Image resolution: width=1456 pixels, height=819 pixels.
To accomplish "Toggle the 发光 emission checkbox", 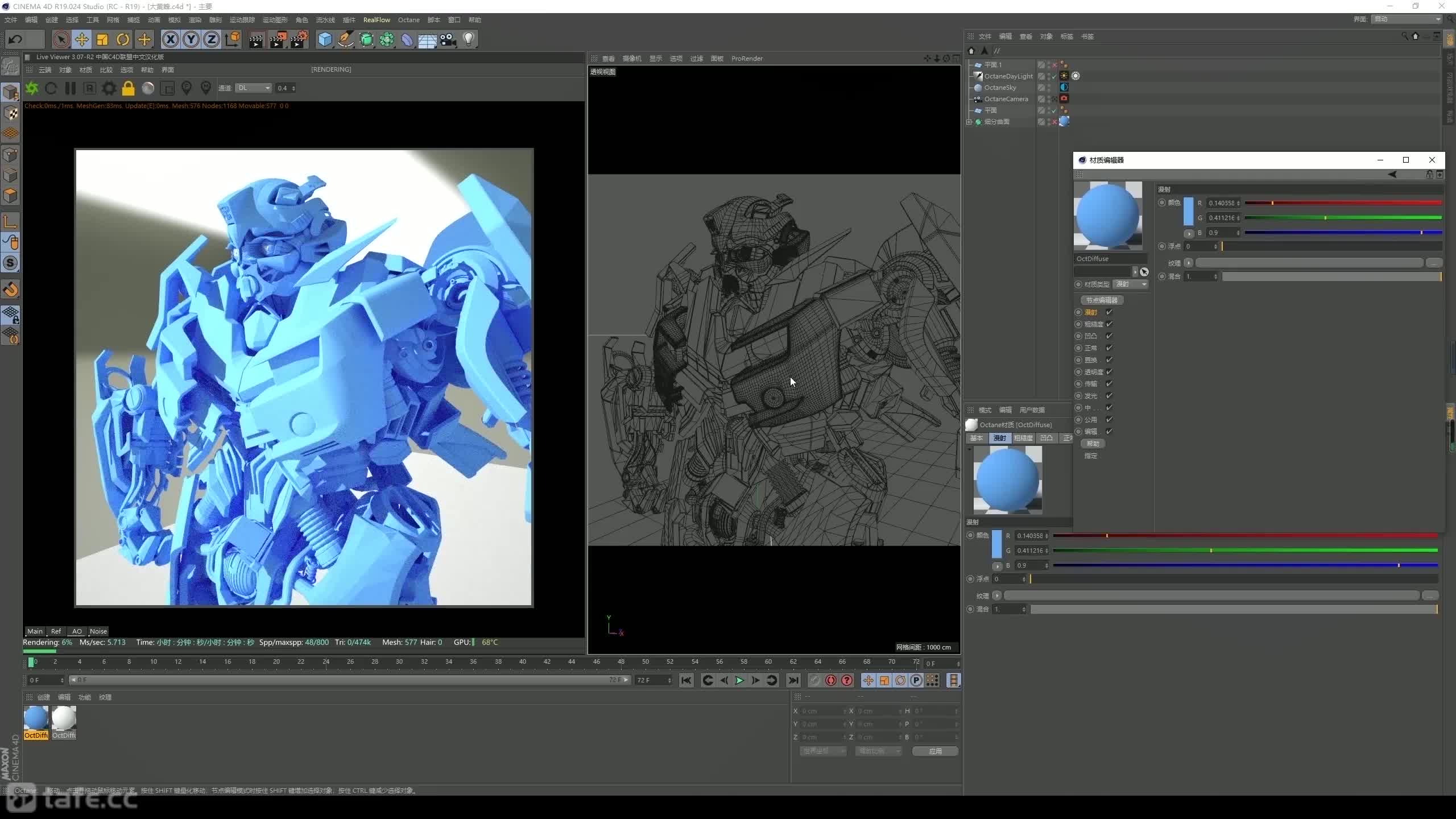I will coord(1109,396).
